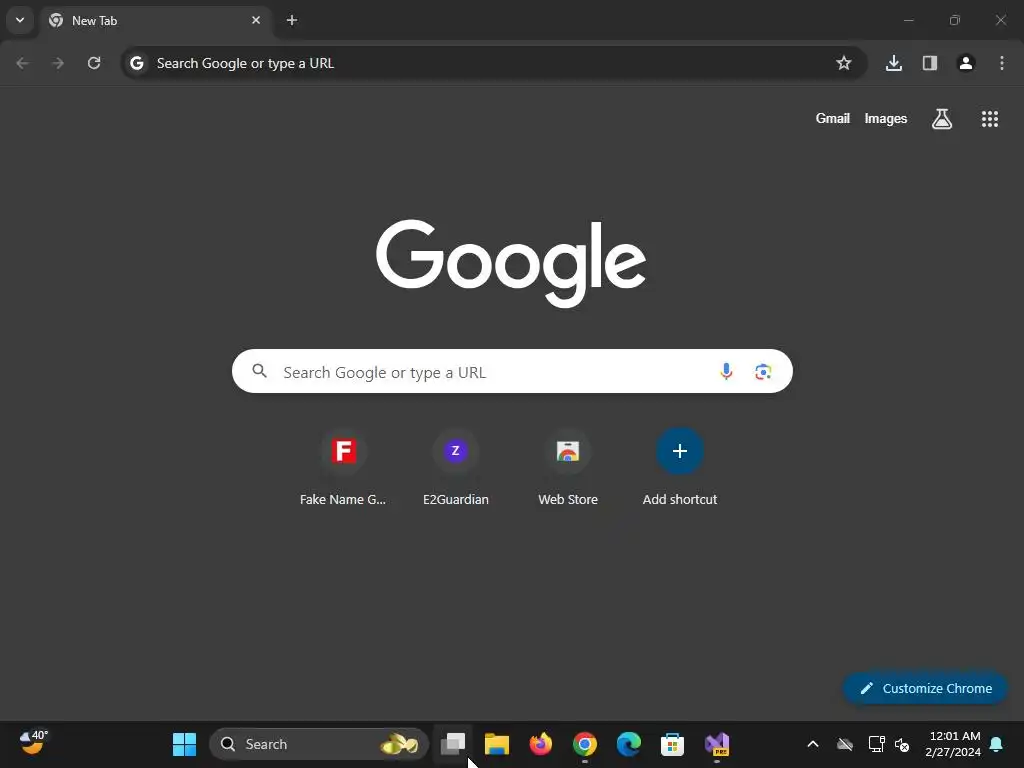The image size is (1024, 768).
Task: Click the taskbar Search box
Action: click(319, 744)
